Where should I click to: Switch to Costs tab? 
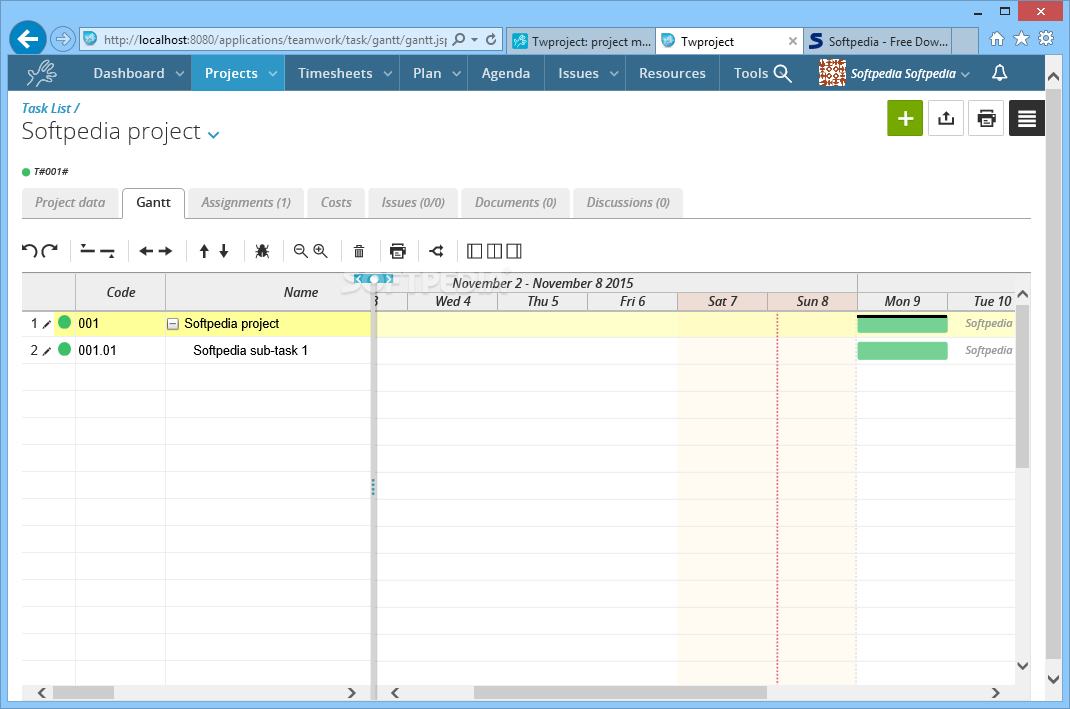[x=336, y=203]
